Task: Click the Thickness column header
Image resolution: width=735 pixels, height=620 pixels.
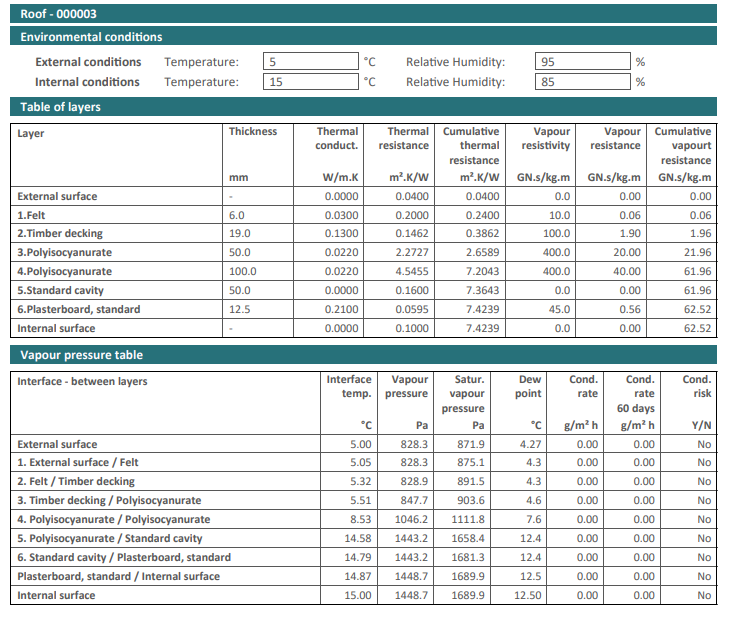Action: (x=252, y=132)
